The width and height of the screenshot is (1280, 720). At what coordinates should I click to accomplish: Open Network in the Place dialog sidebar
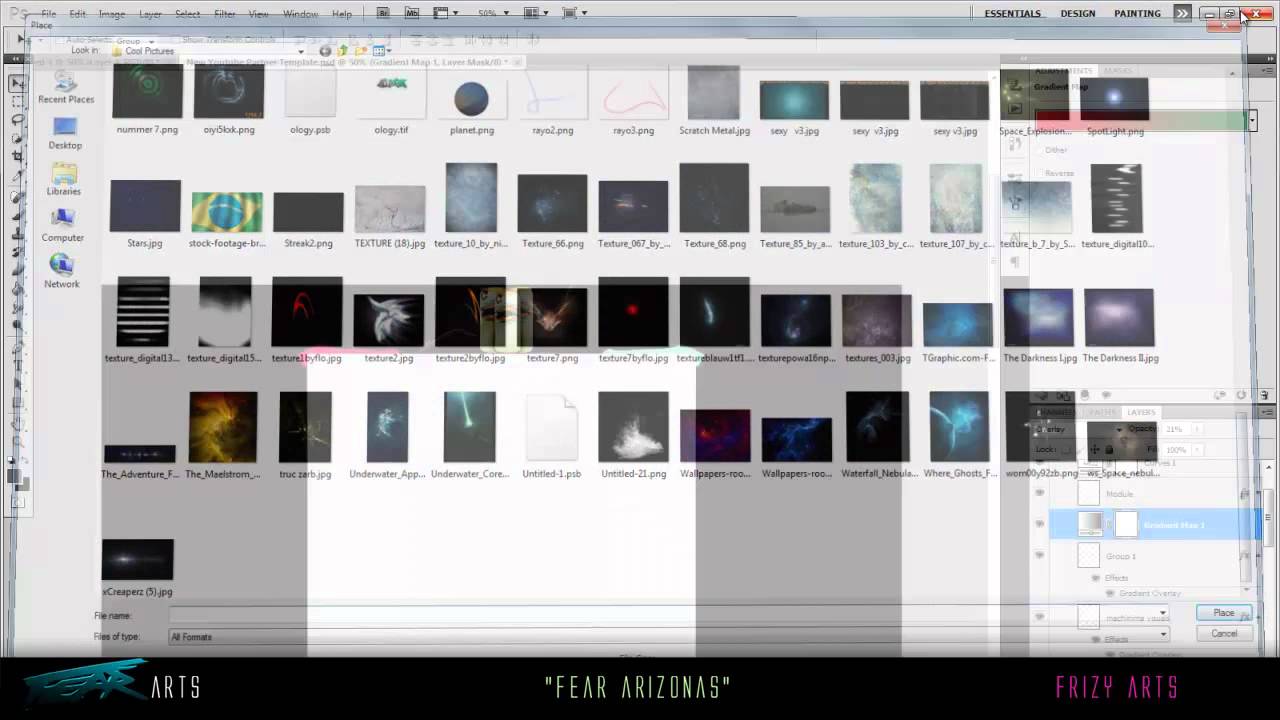(62, 272)
